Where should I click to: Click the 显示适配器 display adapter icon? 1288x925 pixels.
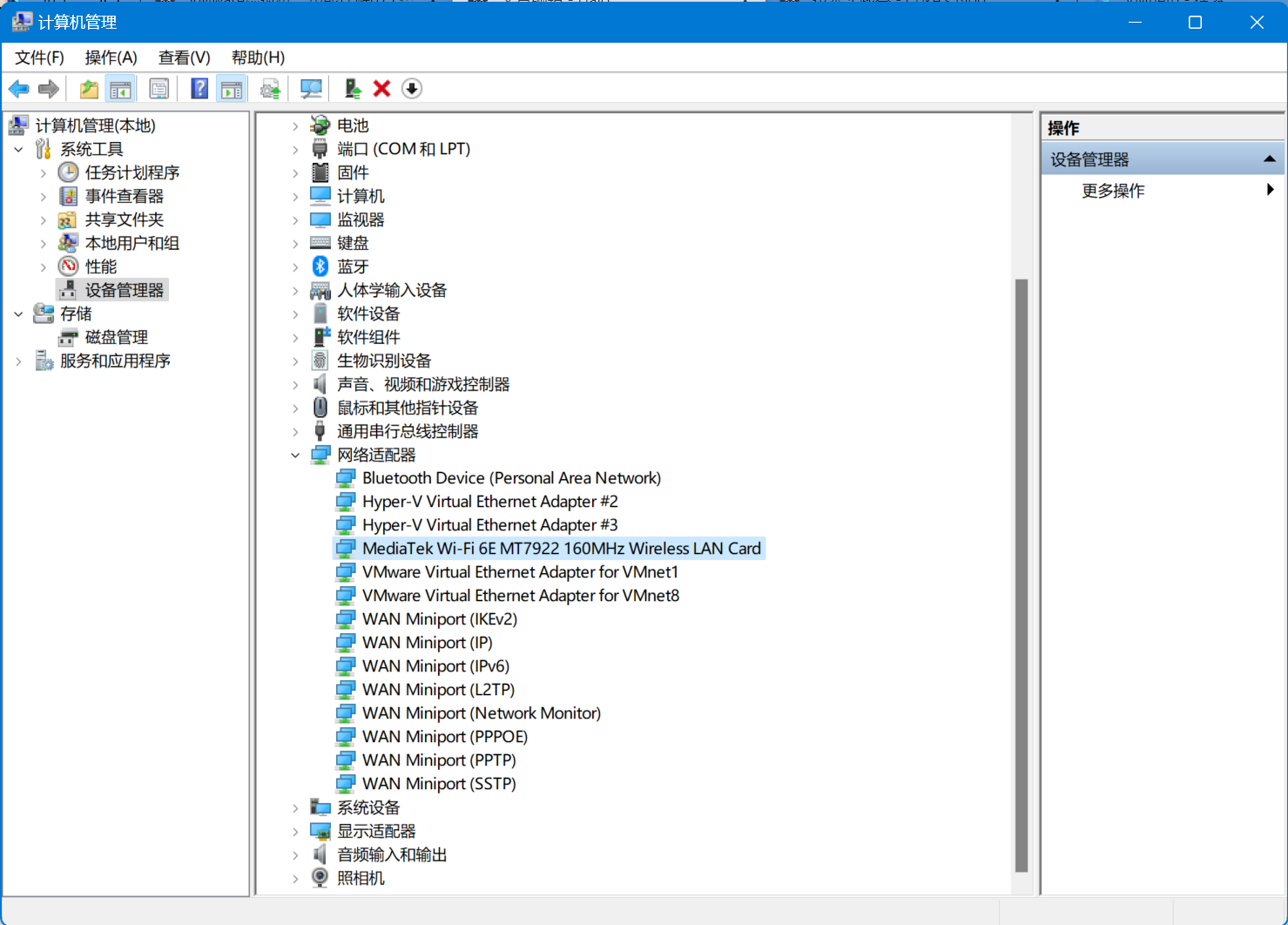pyautogui.click(x=320, y=831)
